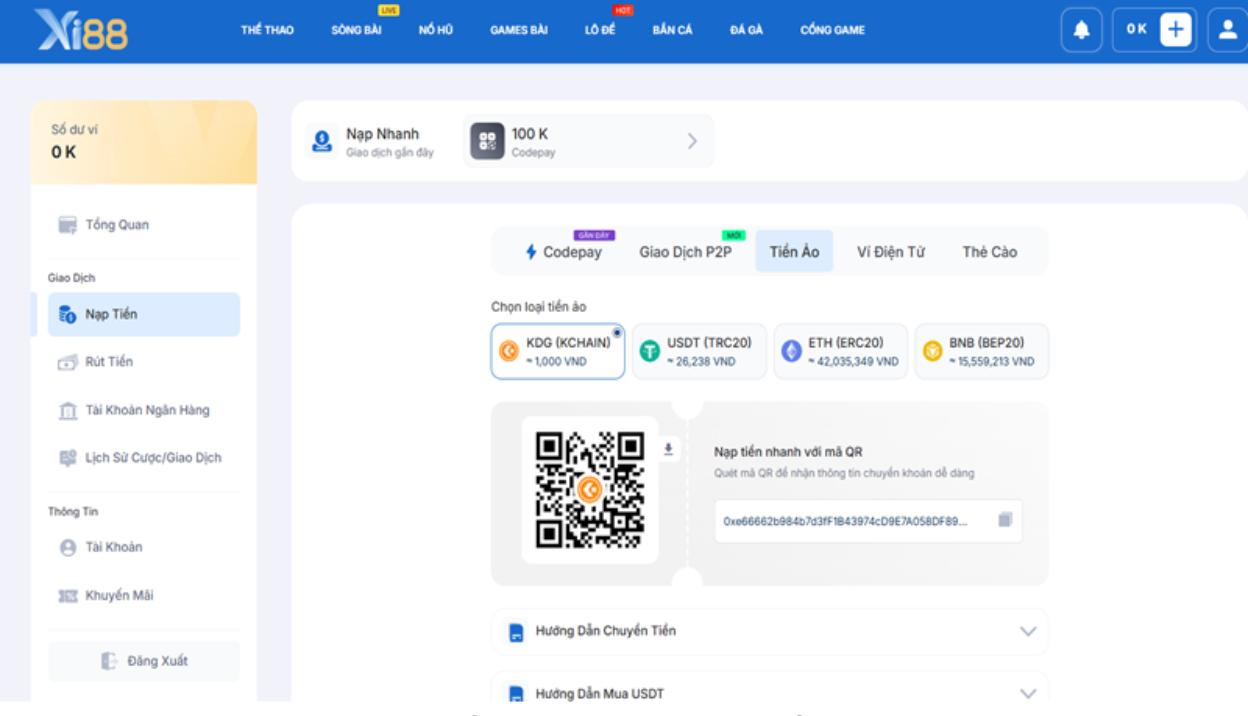Open ĐÁ GÀ menu
The image size is (1248, 716).
pyautogui.click(x=746, y=30)
